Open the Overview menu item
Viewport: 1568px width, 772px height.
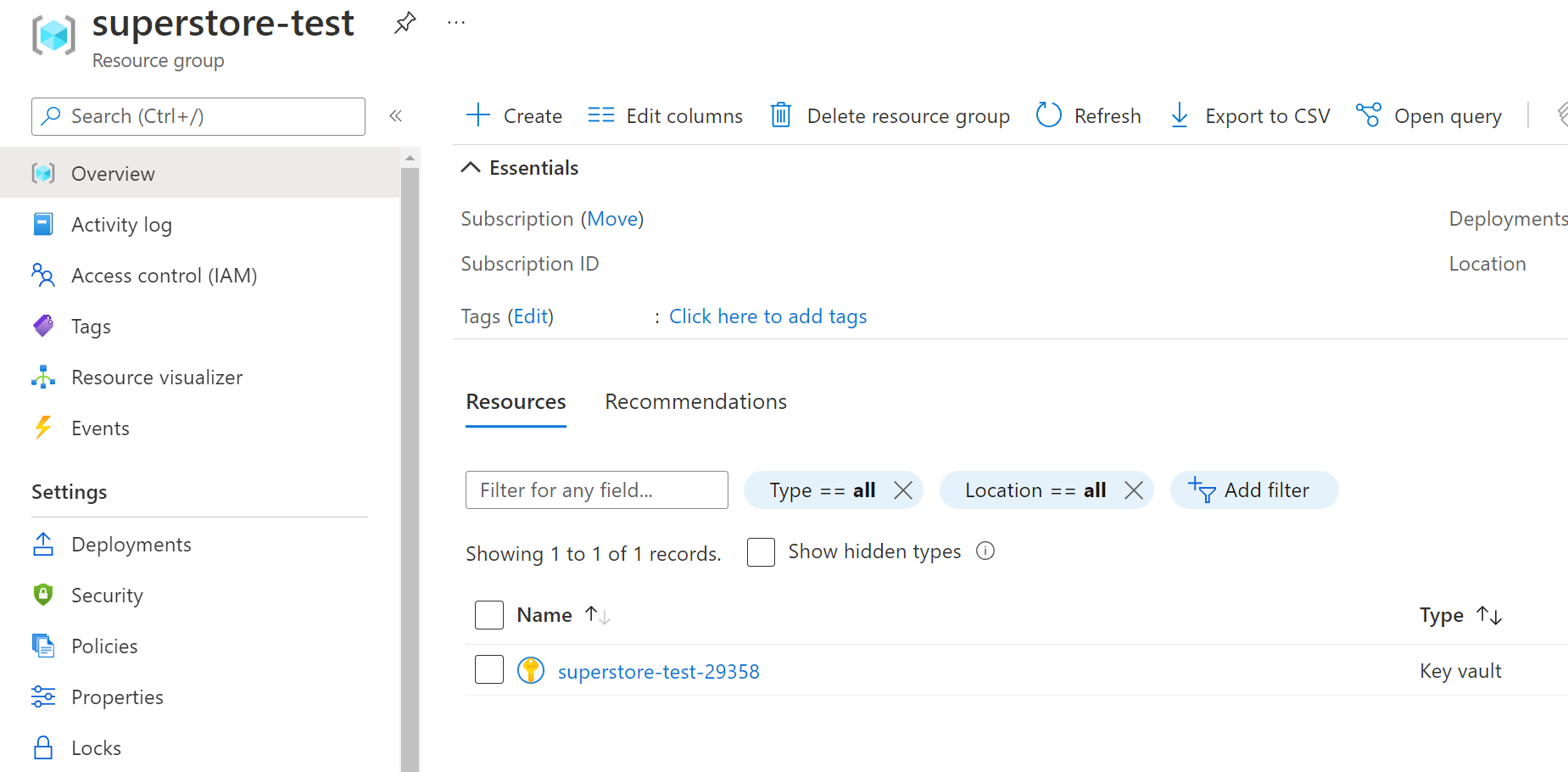199,173
